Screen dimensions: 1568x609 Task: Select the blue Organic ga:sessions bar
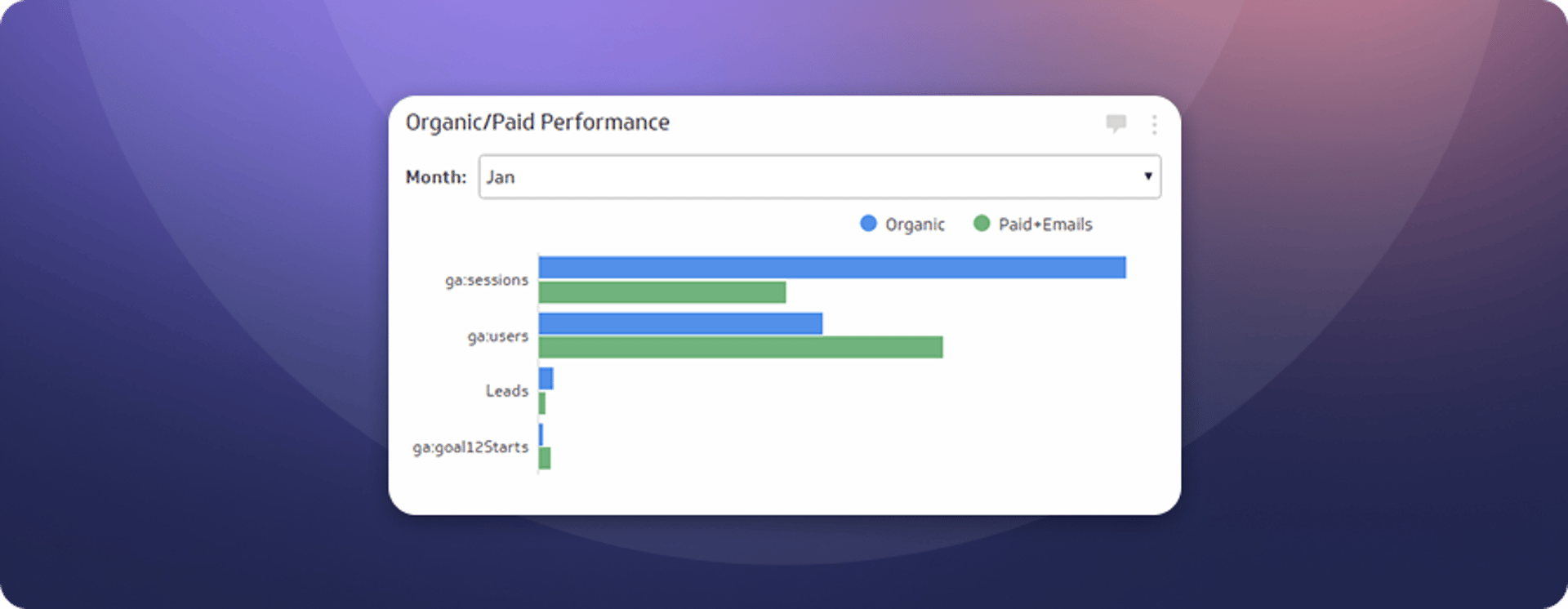click(x=832, y=268)
